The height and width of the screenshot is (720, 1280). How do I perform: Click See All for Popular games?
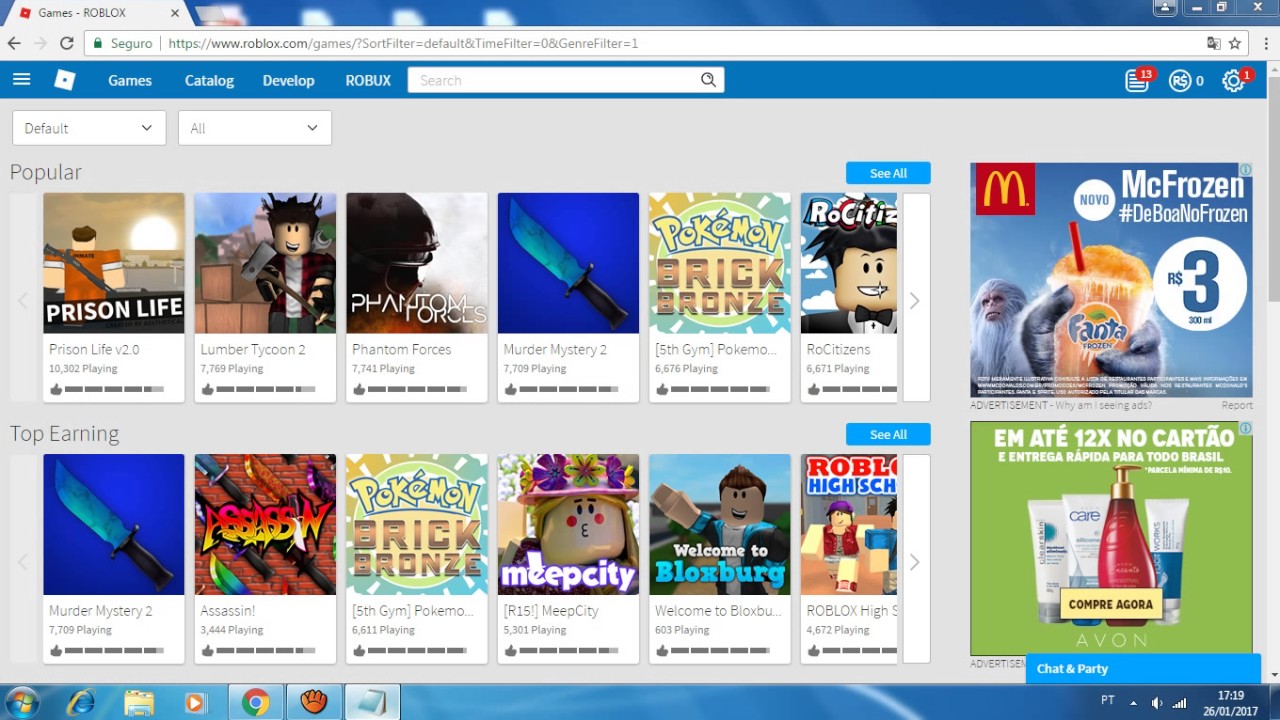(x=888, y=173)
